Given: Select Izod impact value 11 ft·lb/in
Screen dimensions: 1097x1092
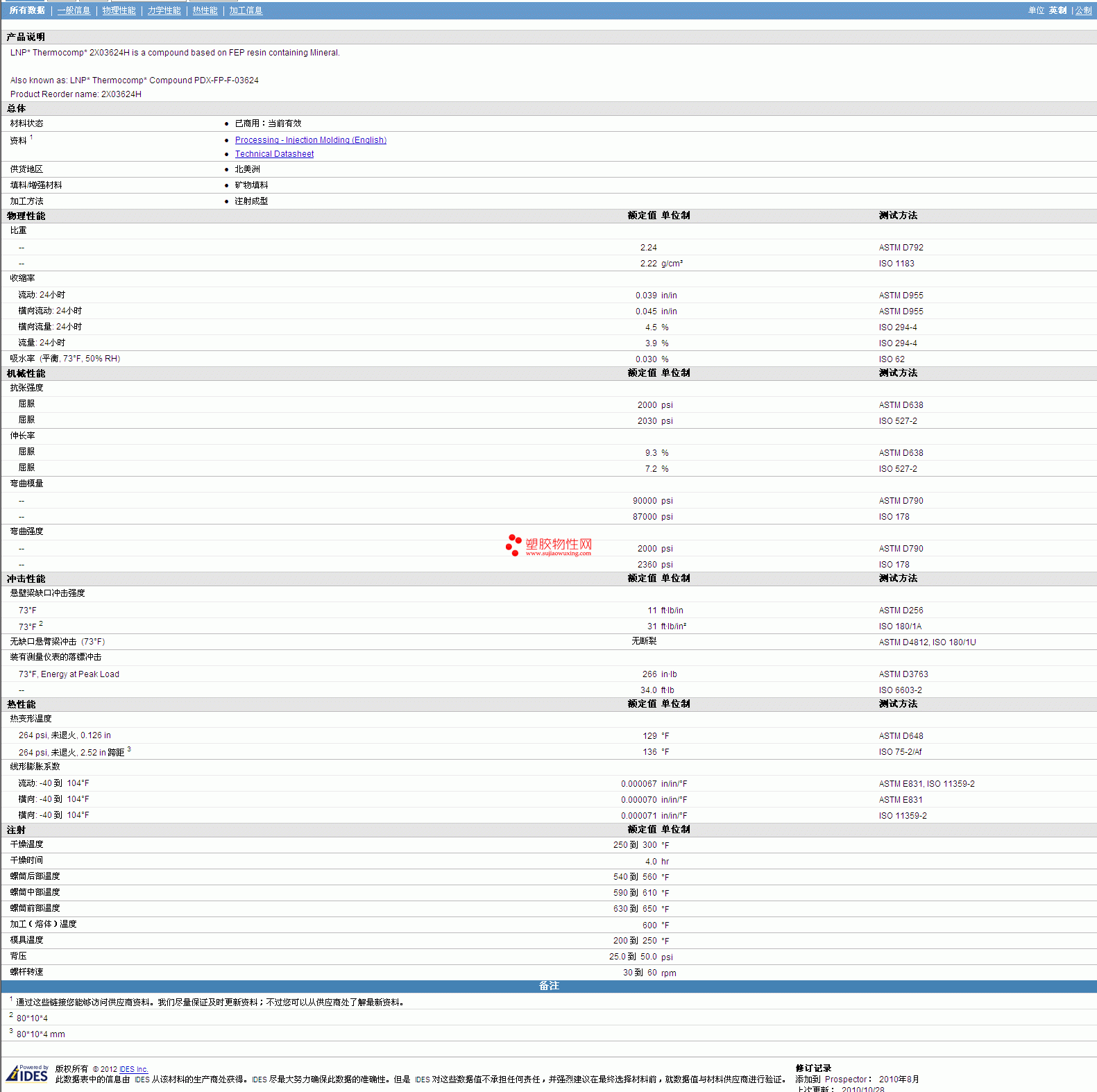Looking at the screenshot, I should (x=665, y=611).
